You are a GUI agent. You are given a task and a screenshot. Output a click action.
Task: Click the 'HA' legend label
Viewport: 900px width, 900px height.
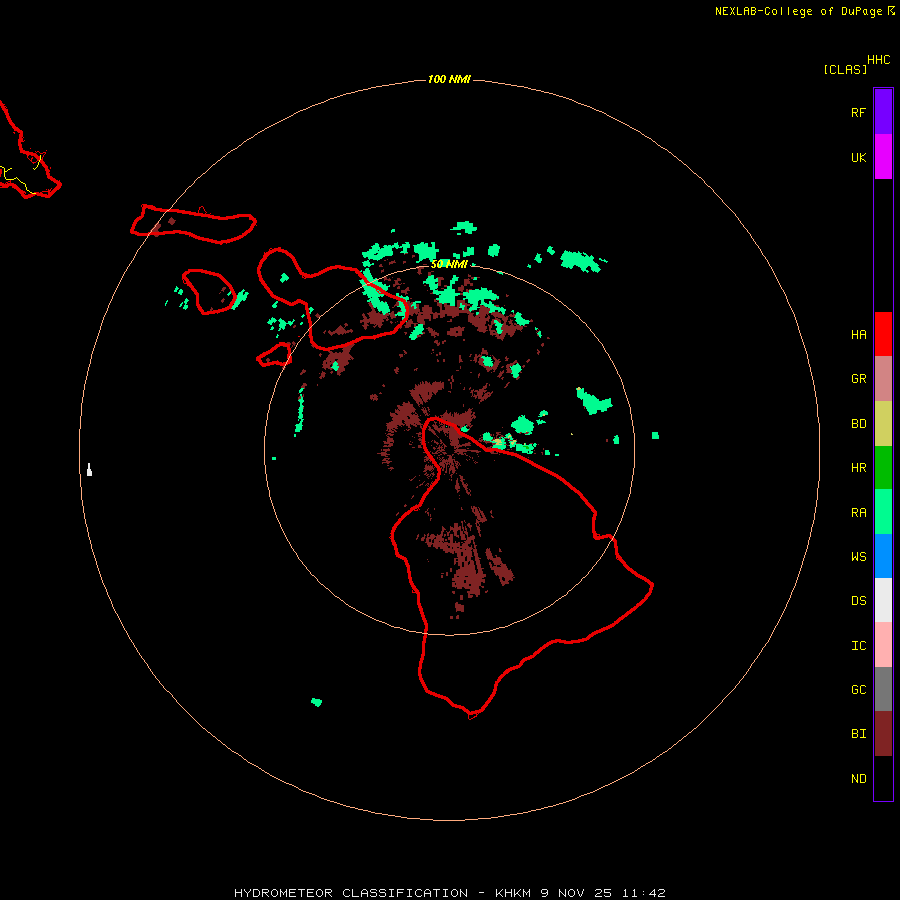coord(858,335)
